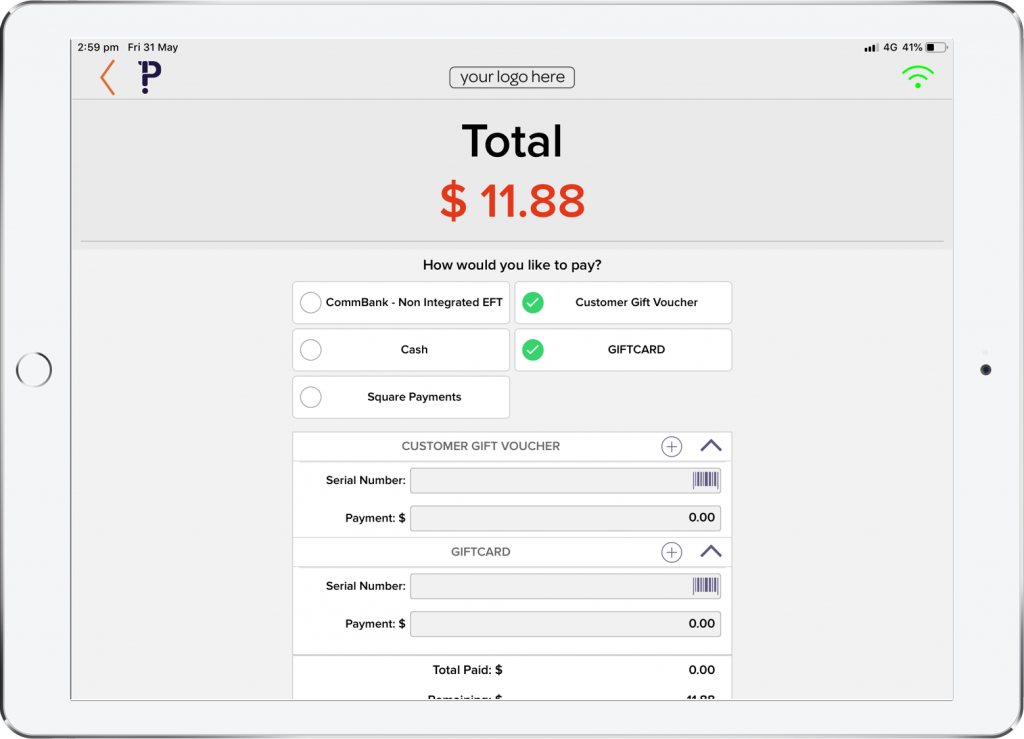Deselect GIFTCARD payment option
1024x739 pixels.
point(623,350)
